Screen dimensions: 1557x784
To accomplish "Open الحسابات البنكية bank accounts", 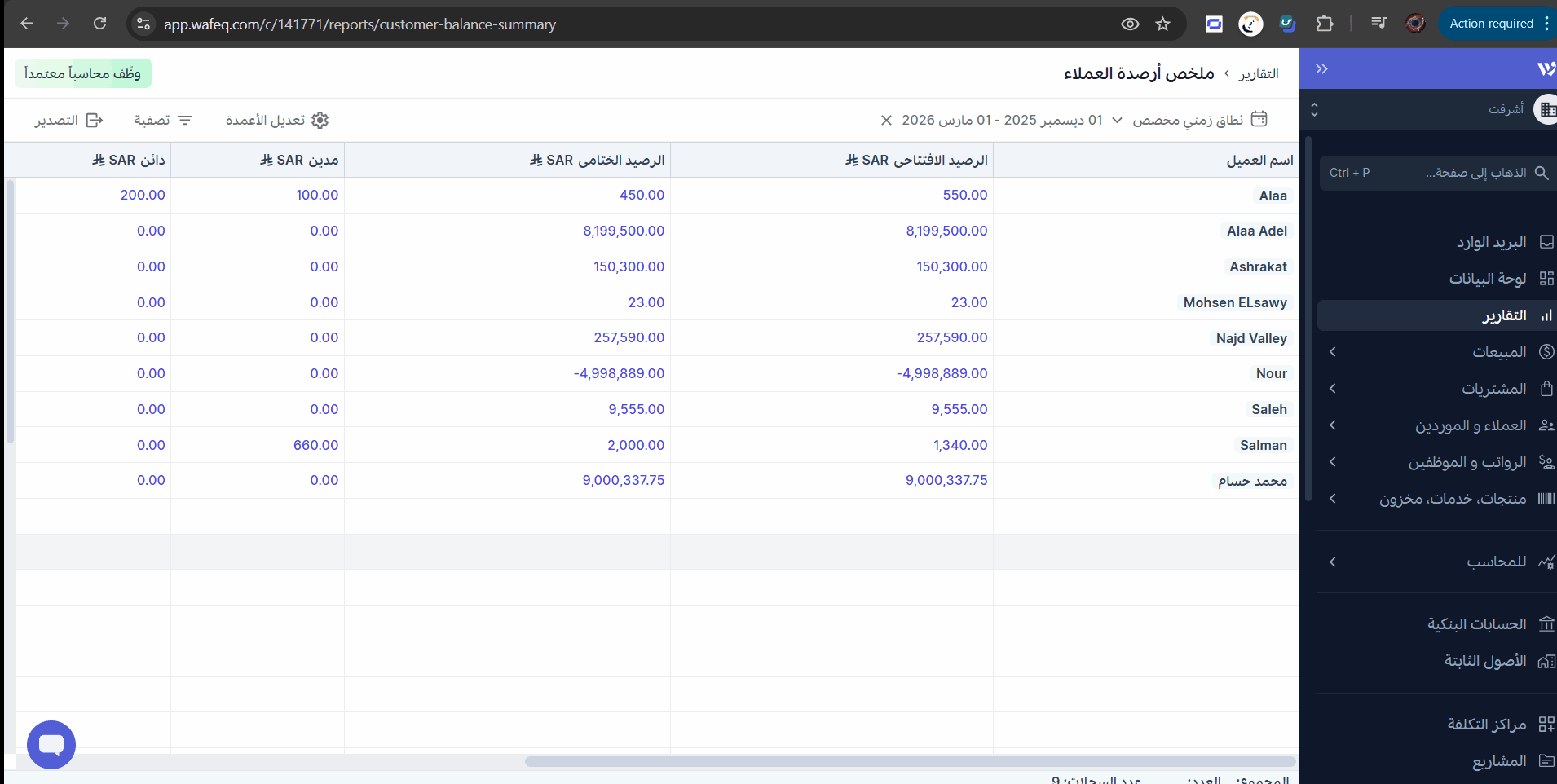I will click(1476, 624).
